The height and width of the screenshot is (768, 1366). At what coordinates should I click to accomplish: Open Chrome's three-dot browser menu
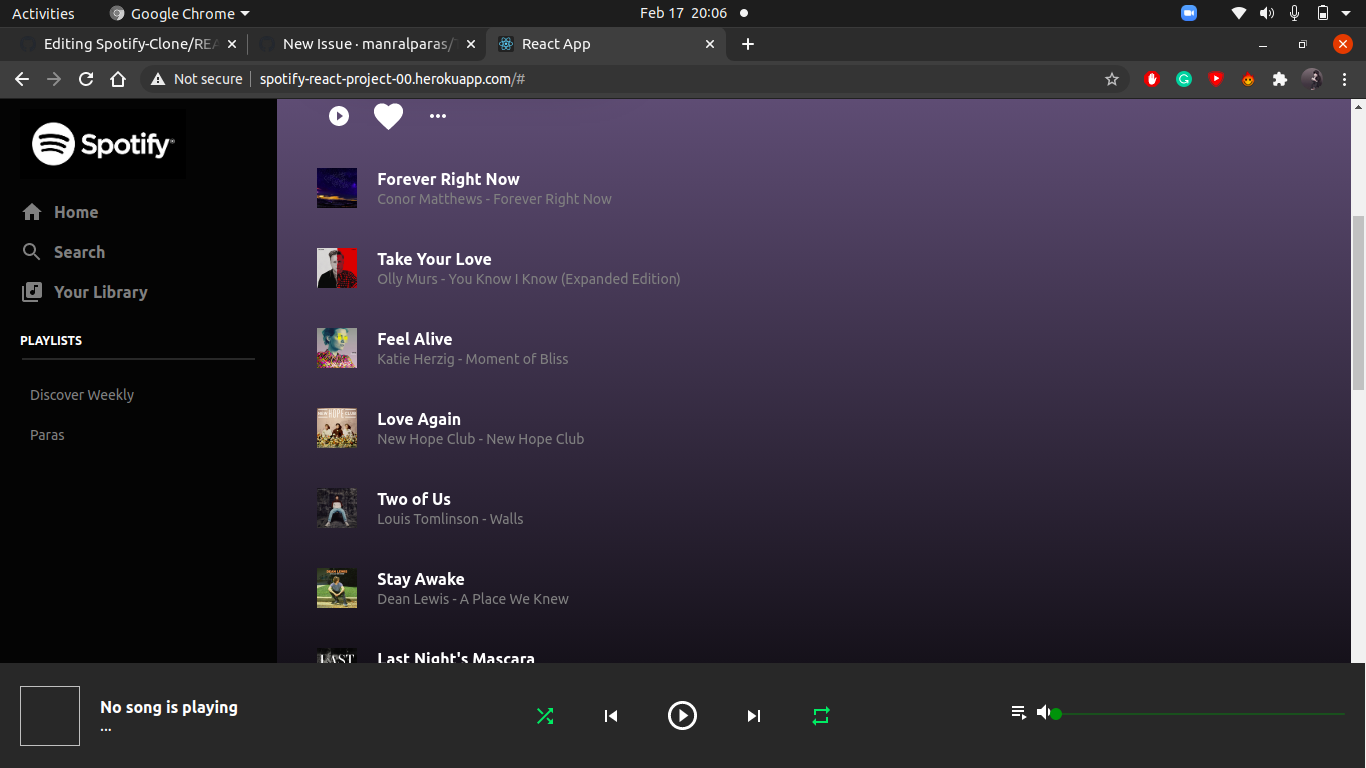[x=1345, y=78]
